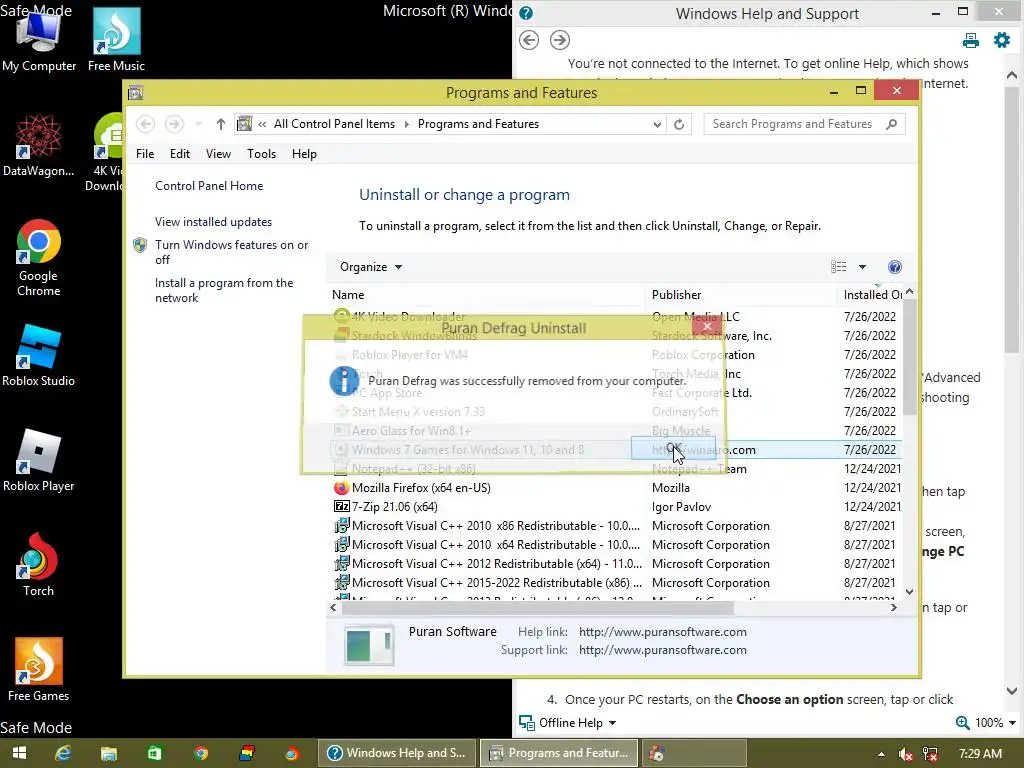This screenshot has width=1024, height=768.
Task: Open help for Programs and Features
Action: pos(895,266)
